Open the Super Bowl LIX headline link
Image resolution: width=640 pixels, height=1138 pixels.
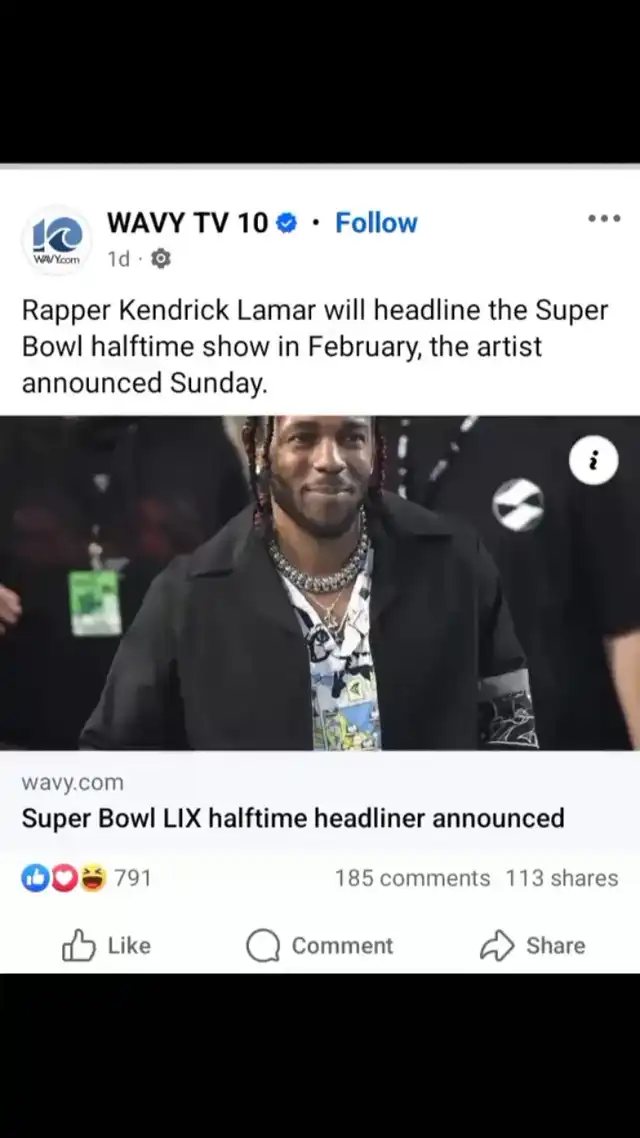(292, 818)
